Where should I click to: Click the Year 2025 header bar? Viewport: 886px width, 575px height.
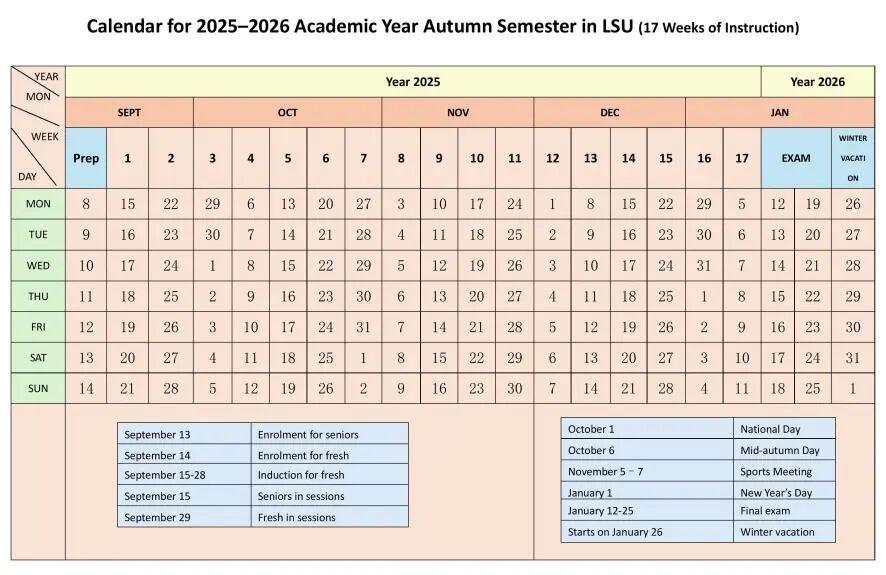[x=412, y=82]
